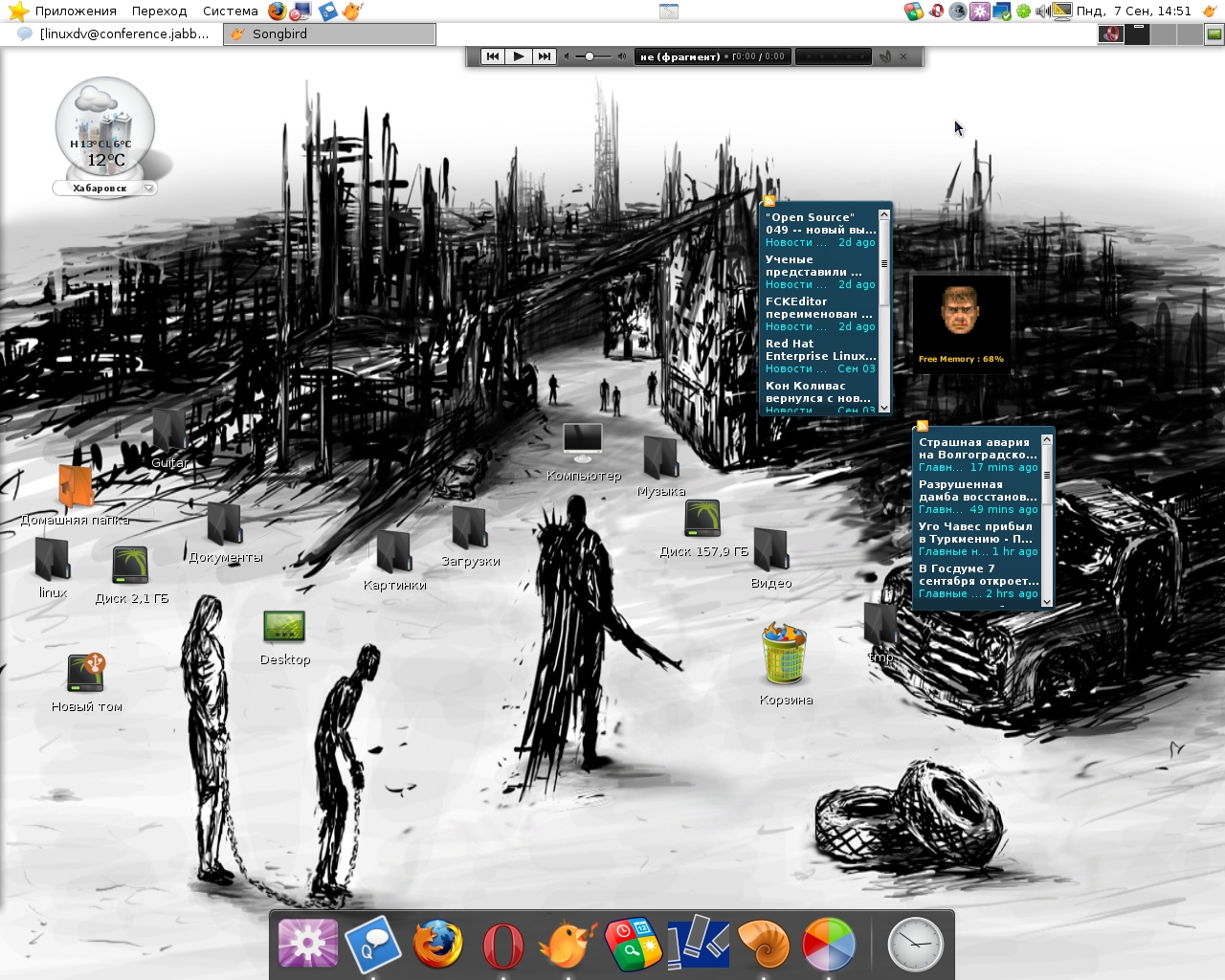1225x980 pixels.
Task: Skip to previous track in Songbird mini player
Action: [x=493, y=56]
